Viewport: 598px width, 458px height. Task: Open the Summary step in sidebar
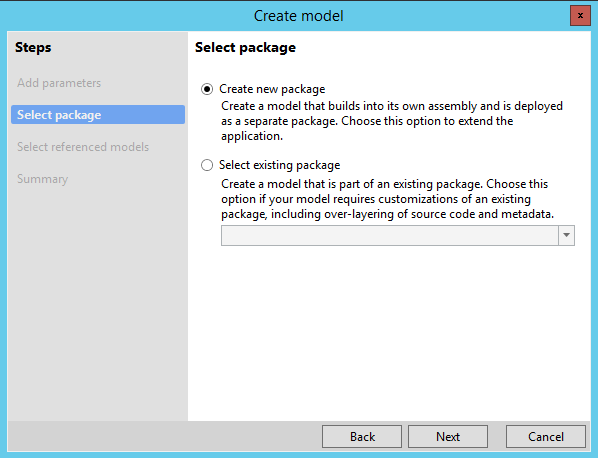(x=42, y=179)
